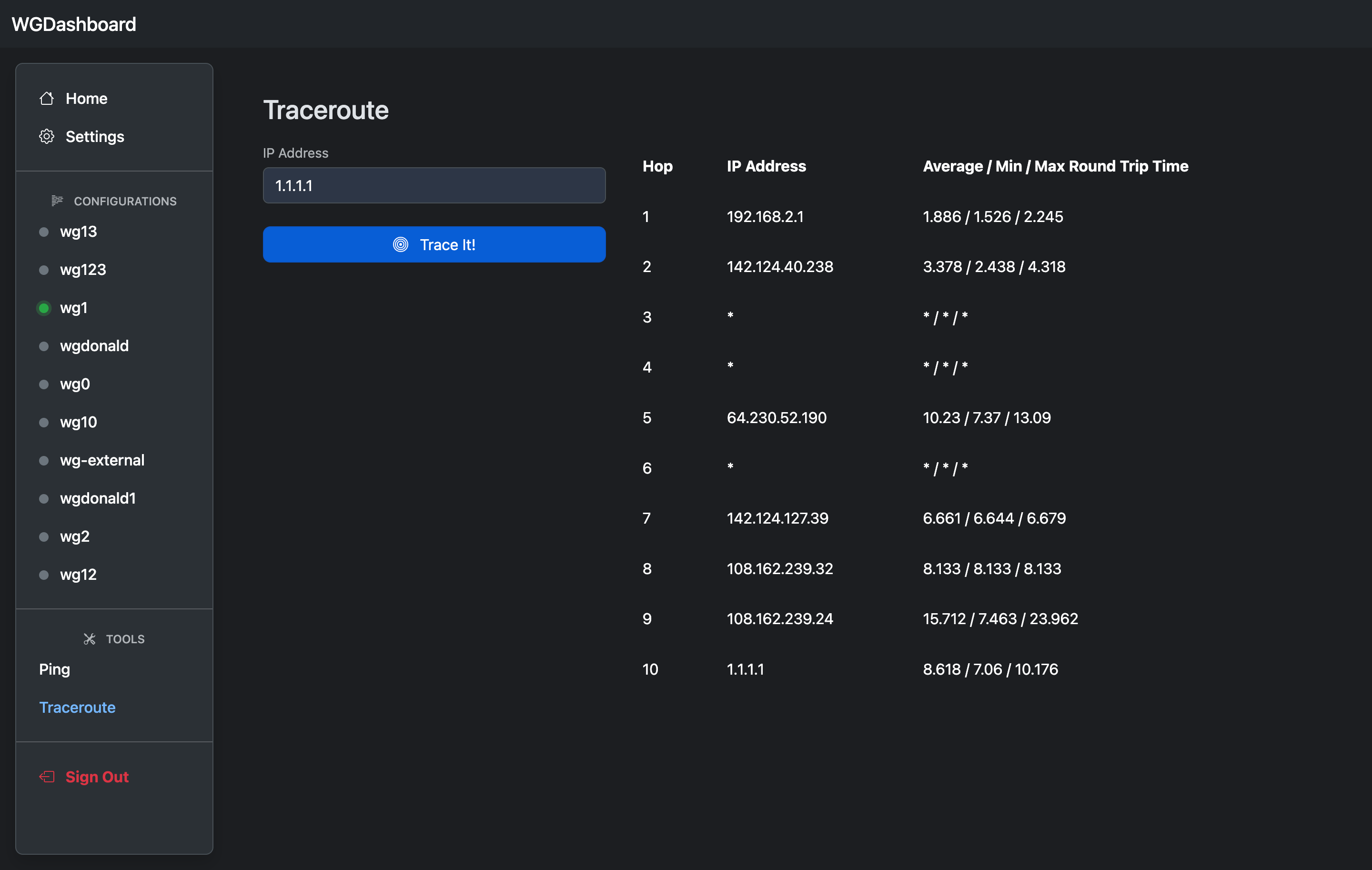1372x870 pixels.
Task: Open wg2 configuration
Action: 75,536
